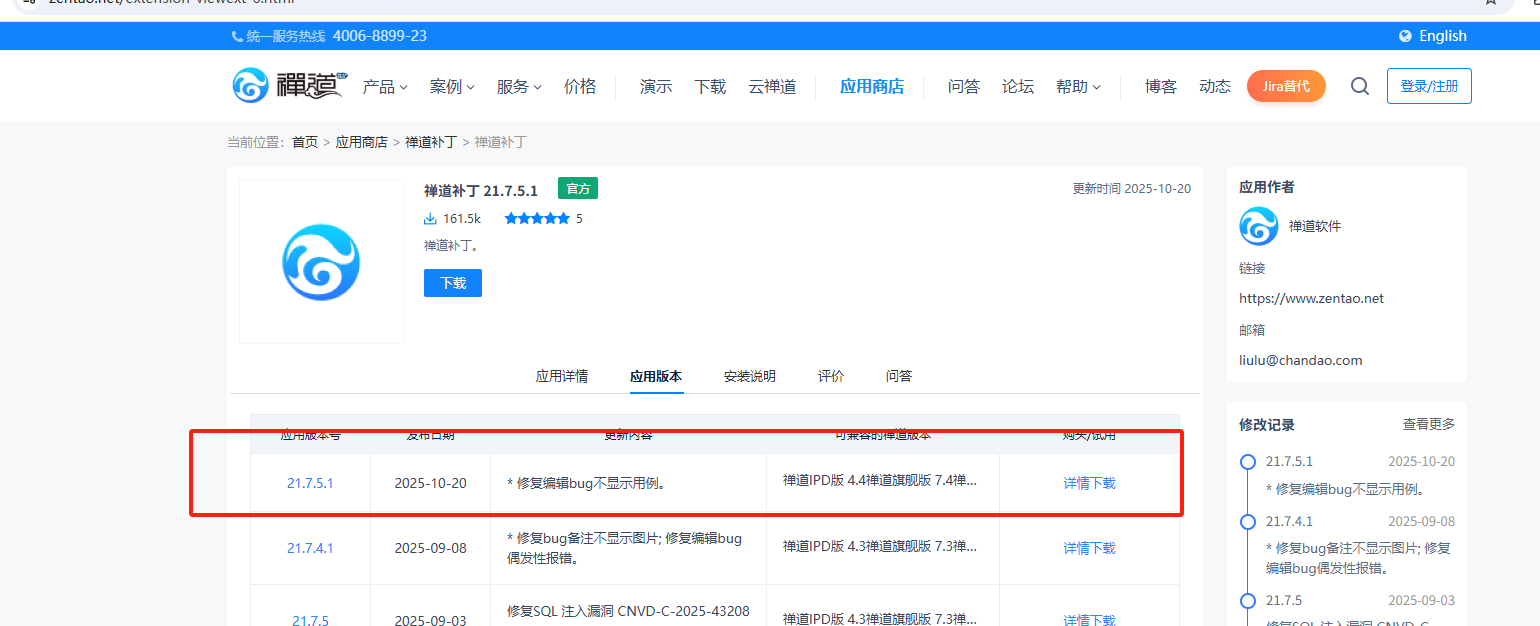Expand the 产品 dropdown menu
Screen dimensions: 1540x626
click(385, 87)
